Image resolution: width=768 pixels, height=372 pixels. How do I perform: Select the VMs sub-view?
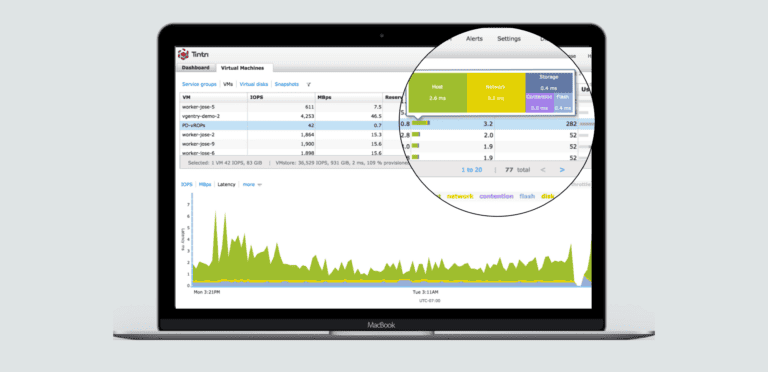click(228, 84)
